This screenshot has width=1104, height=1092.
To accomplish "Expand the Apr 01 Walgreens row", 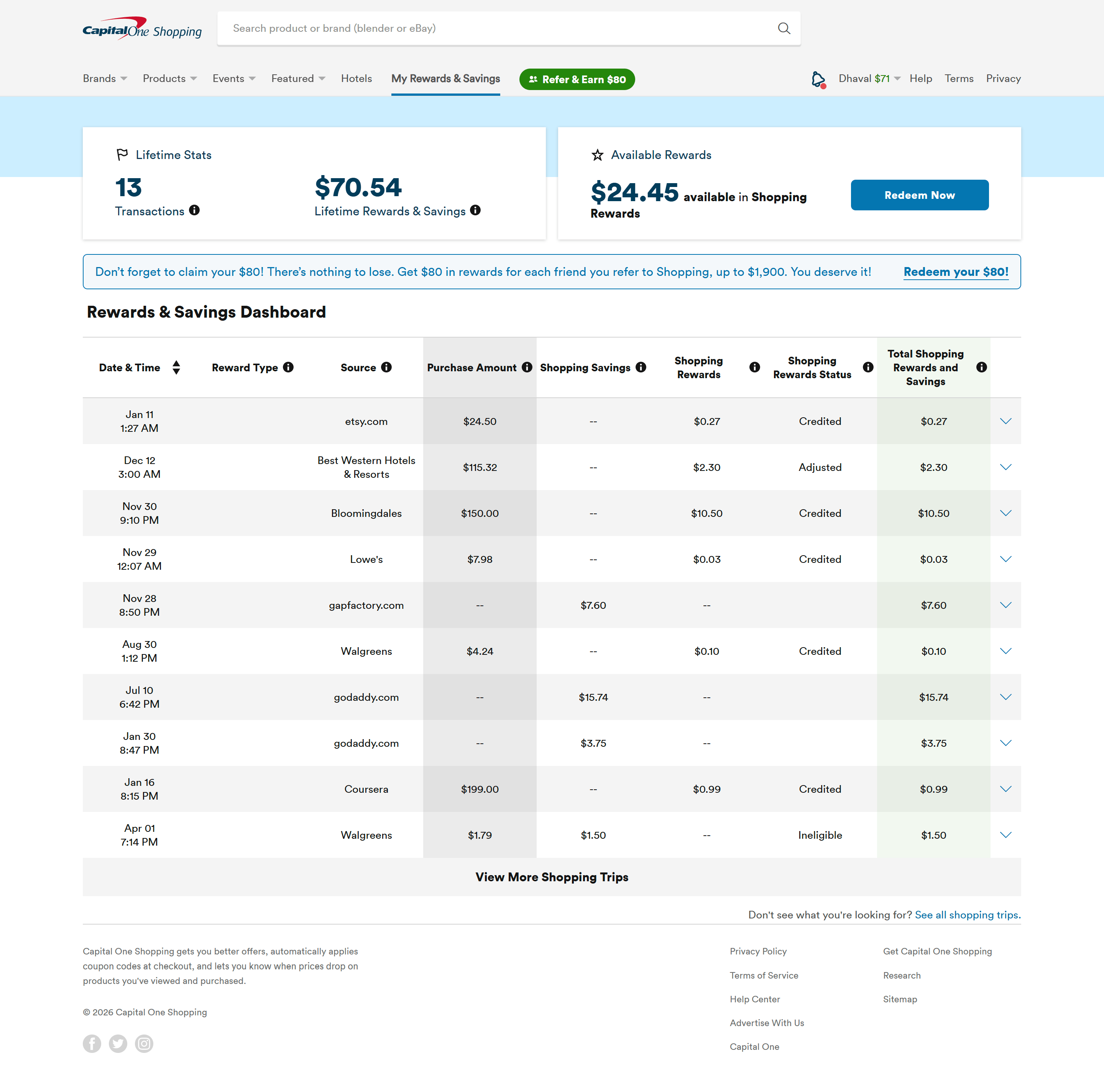I will (1006, 835).
